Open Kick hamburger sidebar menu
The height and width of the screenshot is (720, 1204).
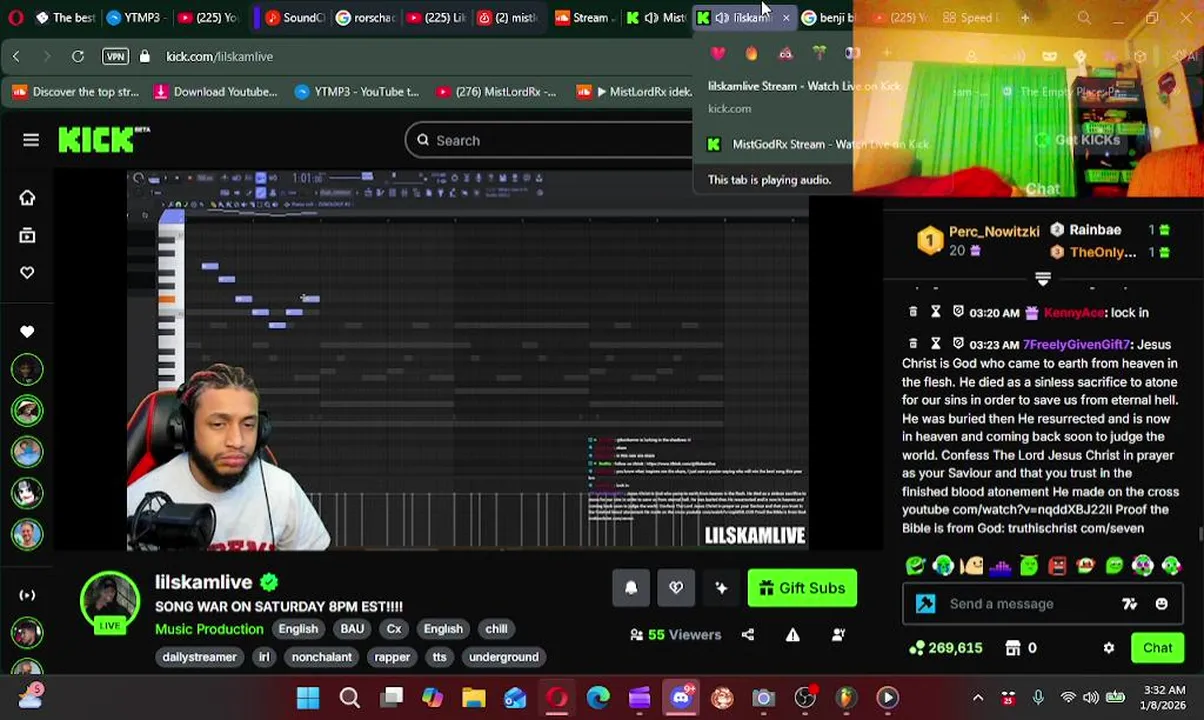coord(31,140)
